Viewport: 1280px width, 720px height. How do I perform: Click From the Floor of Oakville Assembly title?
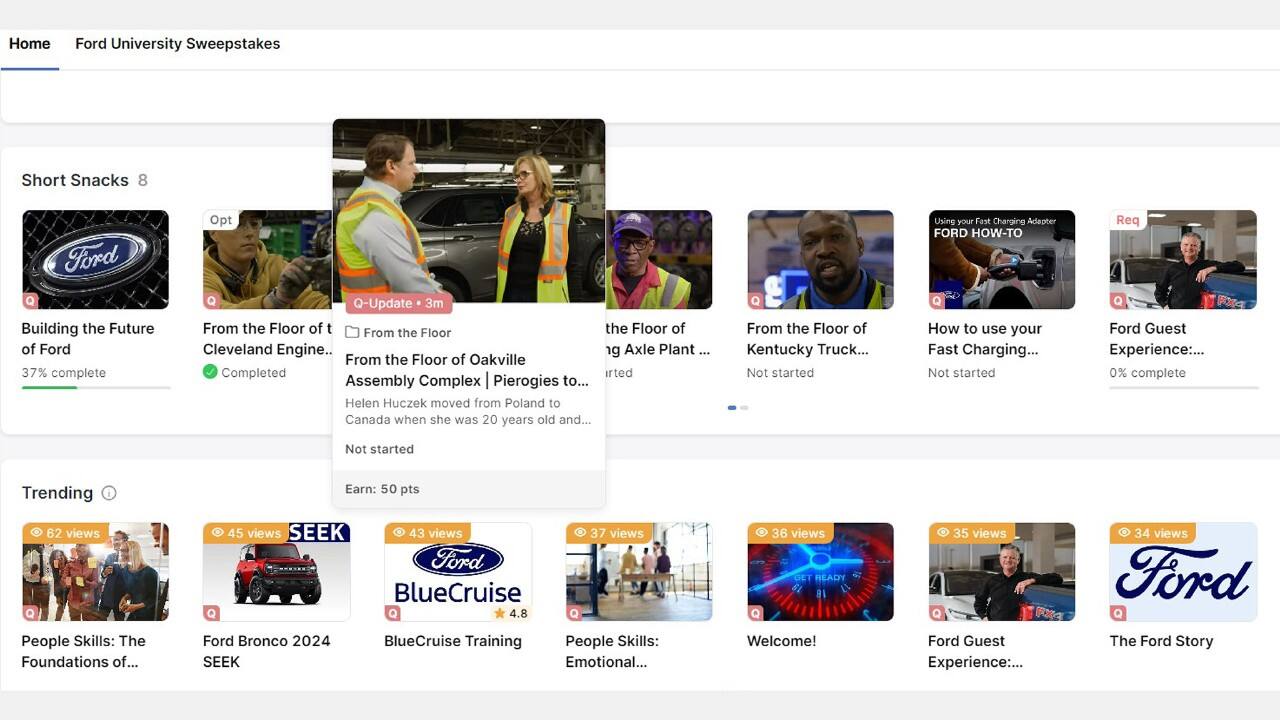click(x=467, y=370)
